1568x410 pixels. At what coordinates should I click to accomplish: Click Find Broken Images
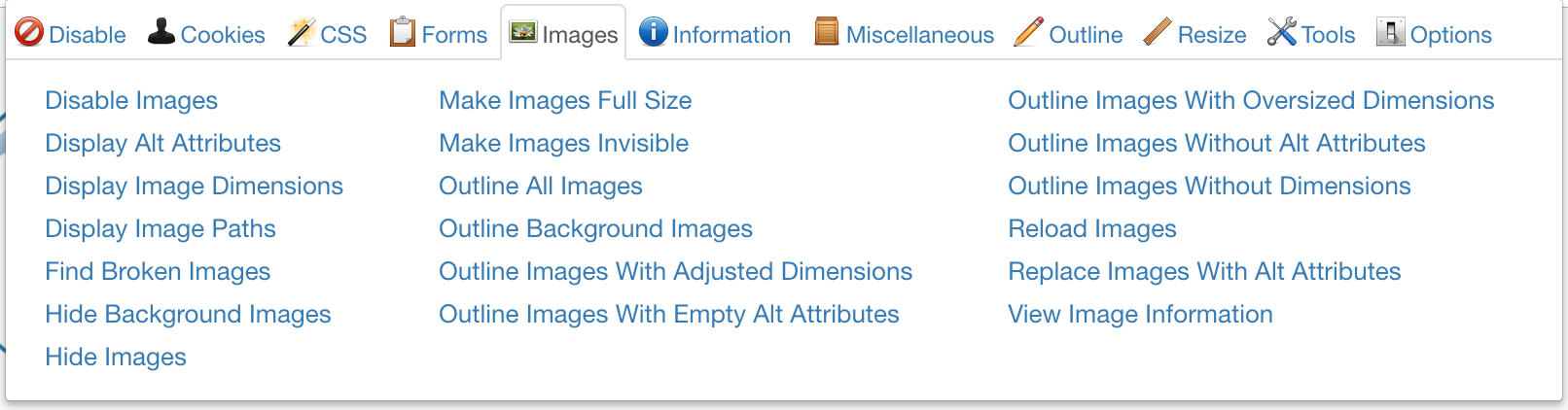click(158, 271)
